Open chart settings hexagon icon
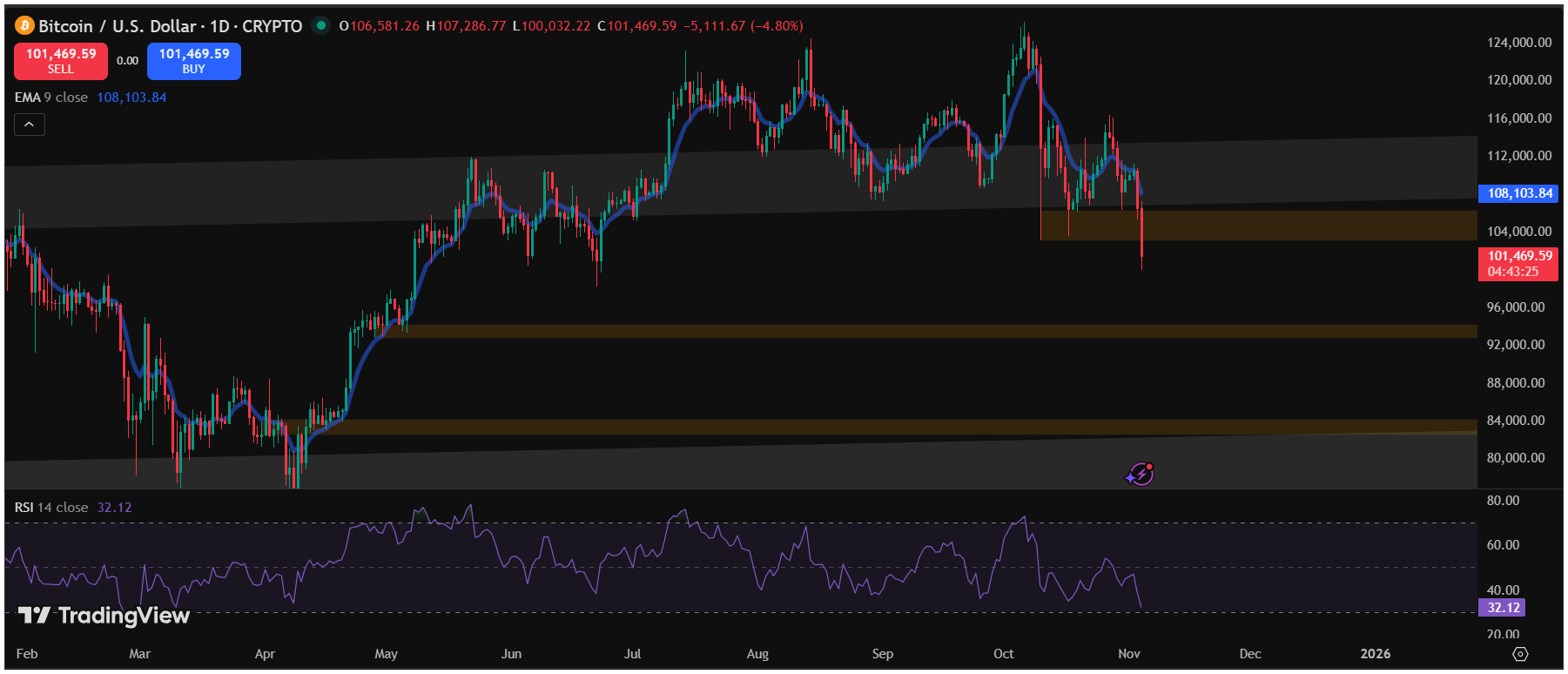 point(1520,654)
